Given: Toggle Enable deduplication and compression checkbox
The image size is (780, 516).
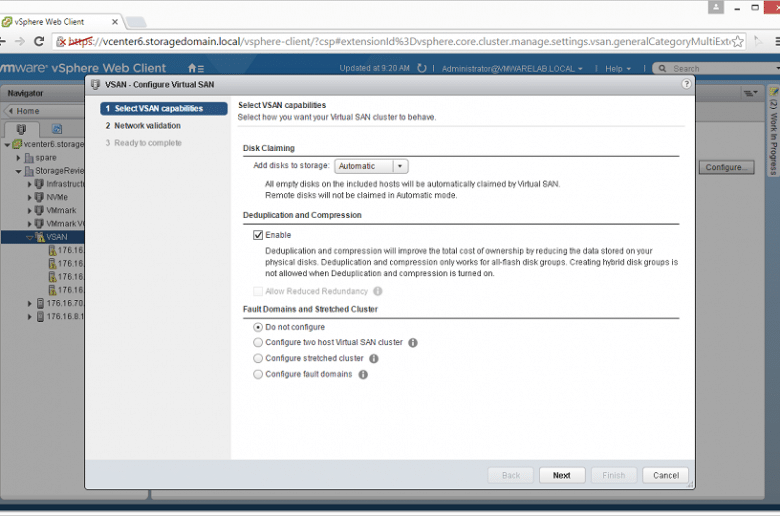Looking at the screenshot, I should point(258,235).
